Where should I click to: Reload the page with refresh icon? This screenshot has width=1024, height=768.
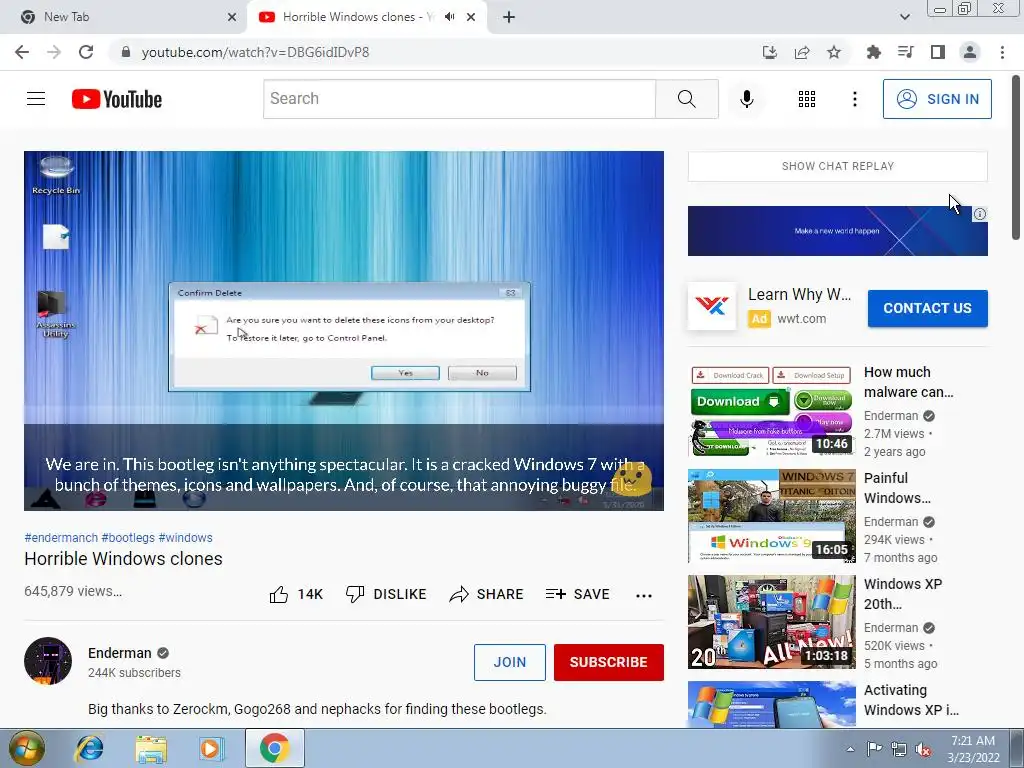86,52
